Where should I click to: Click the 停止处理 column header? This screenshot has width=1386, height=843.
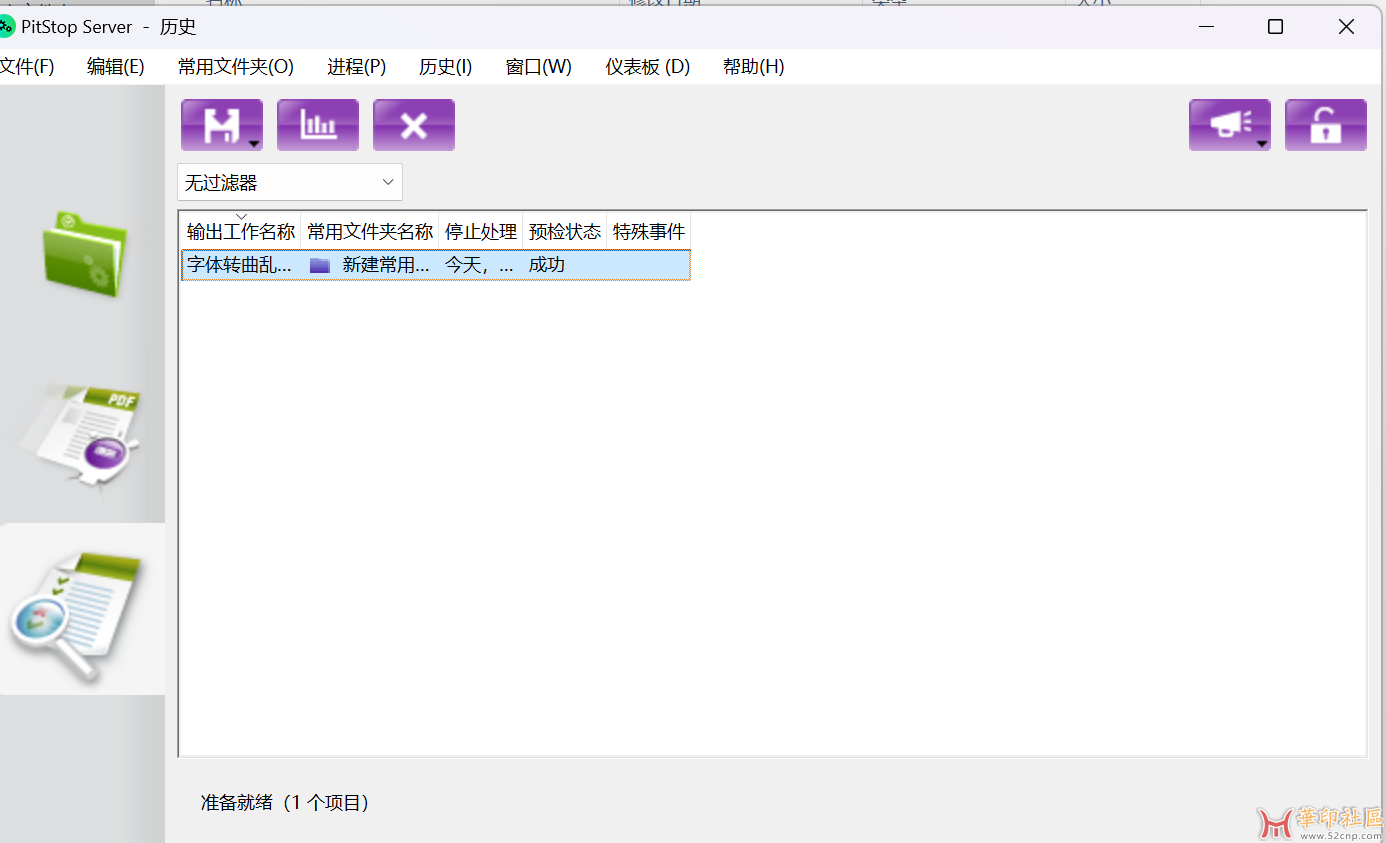coord(480,232)
